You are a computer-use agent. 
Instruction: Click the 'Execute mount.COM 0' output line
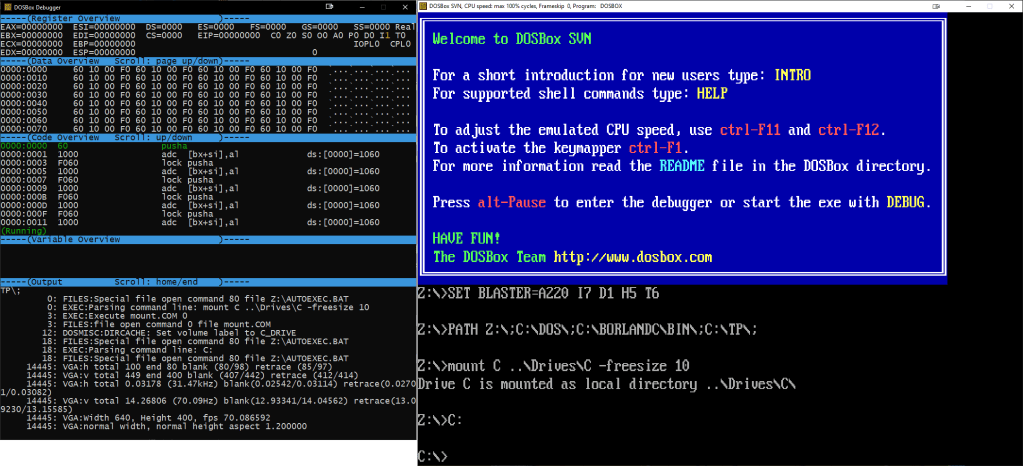pyautogui.click(x=118, y=315)
